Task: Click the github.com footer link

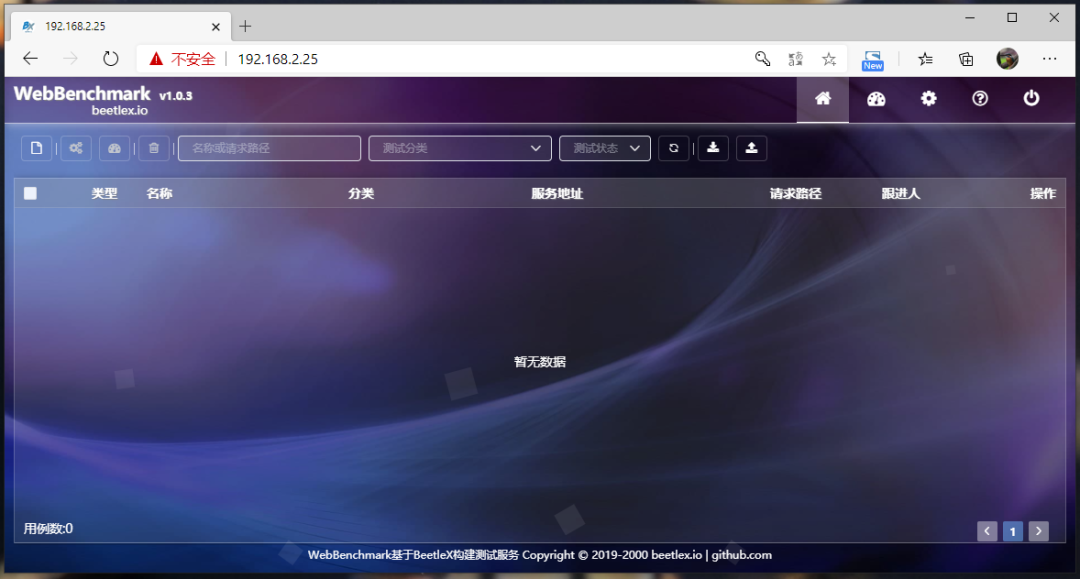Action: (741, 555)
